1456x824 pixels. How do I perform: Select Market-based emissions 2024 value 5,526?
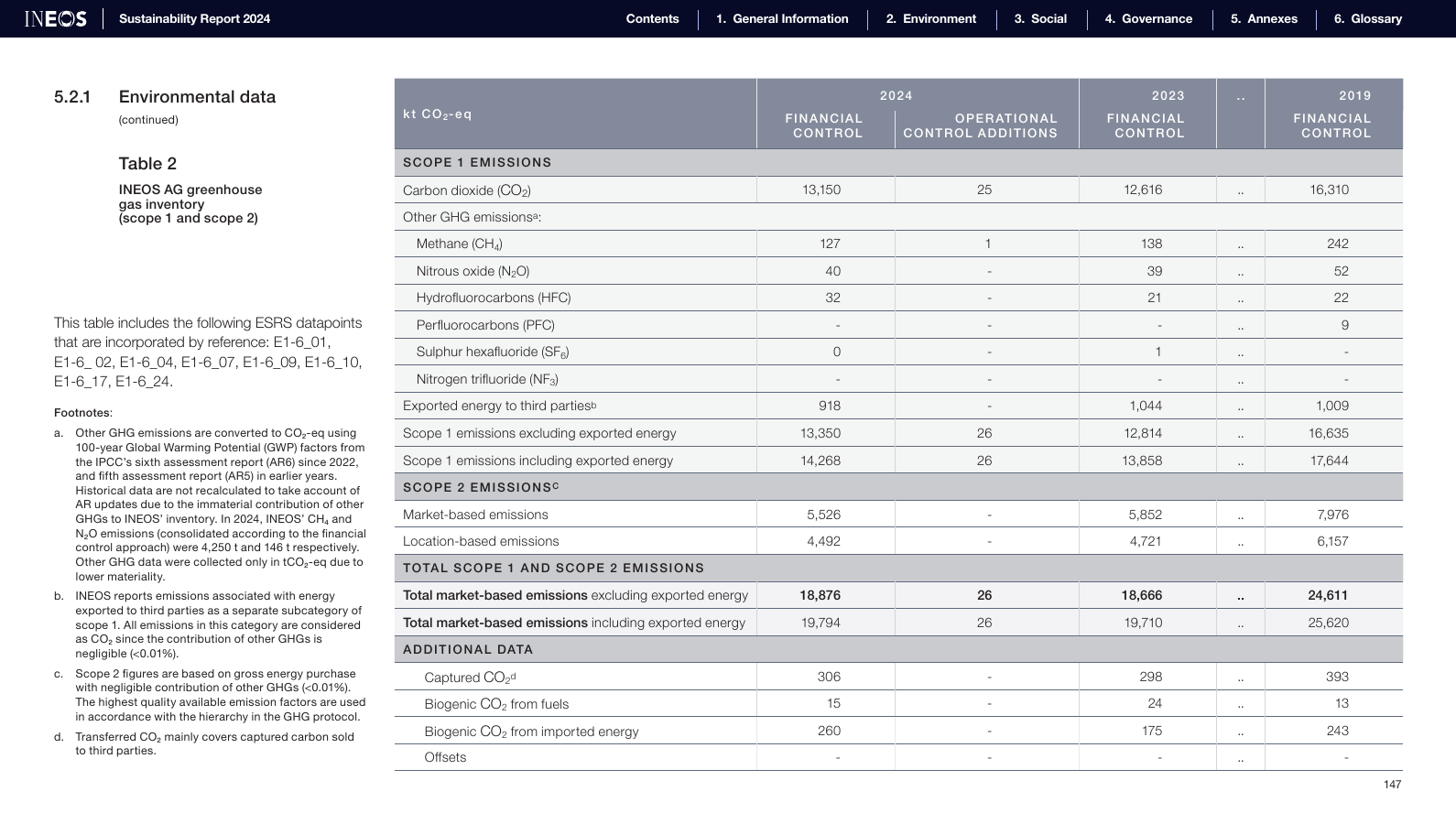pyautogui.click(x=823, y=515)
